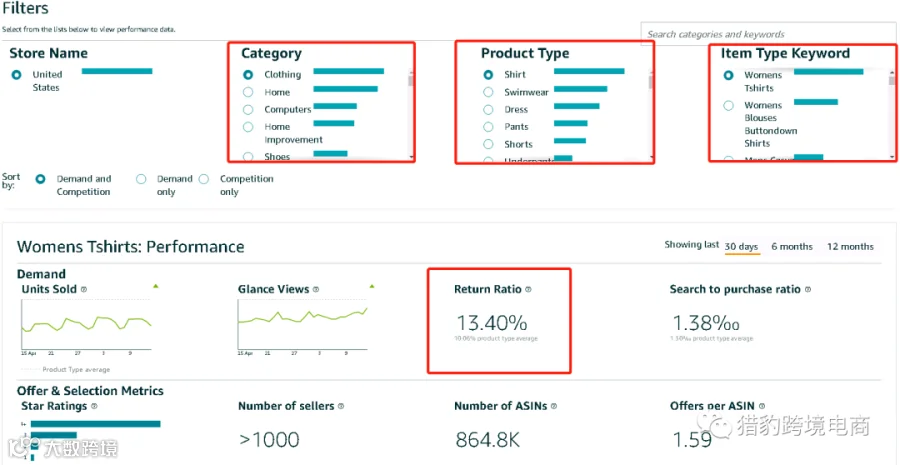
Task: Switch to the 12 months time range
Action: pyautogui.click(x=850, y=246)
